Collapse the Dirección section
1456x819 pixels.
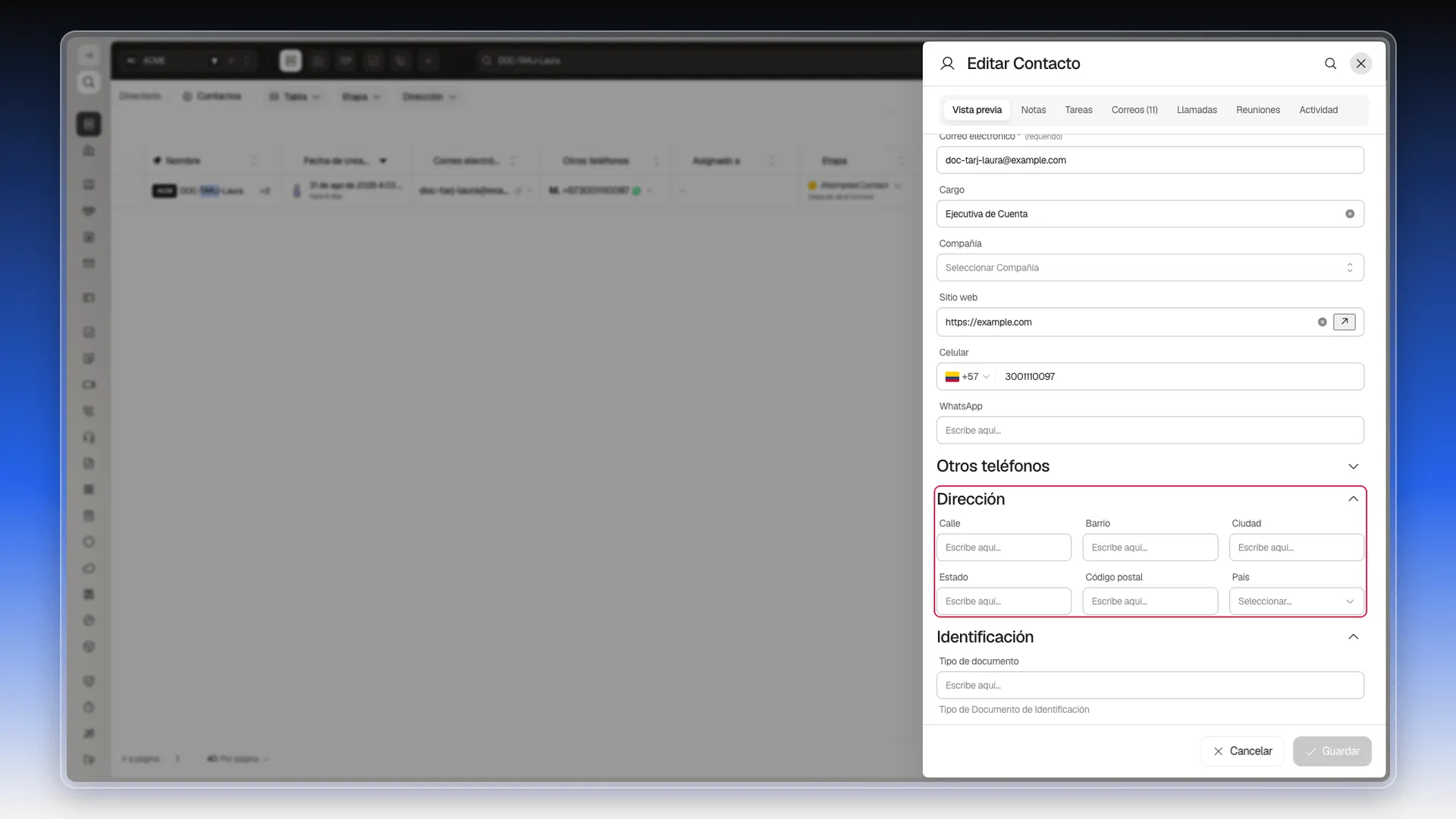point(1353,499)
